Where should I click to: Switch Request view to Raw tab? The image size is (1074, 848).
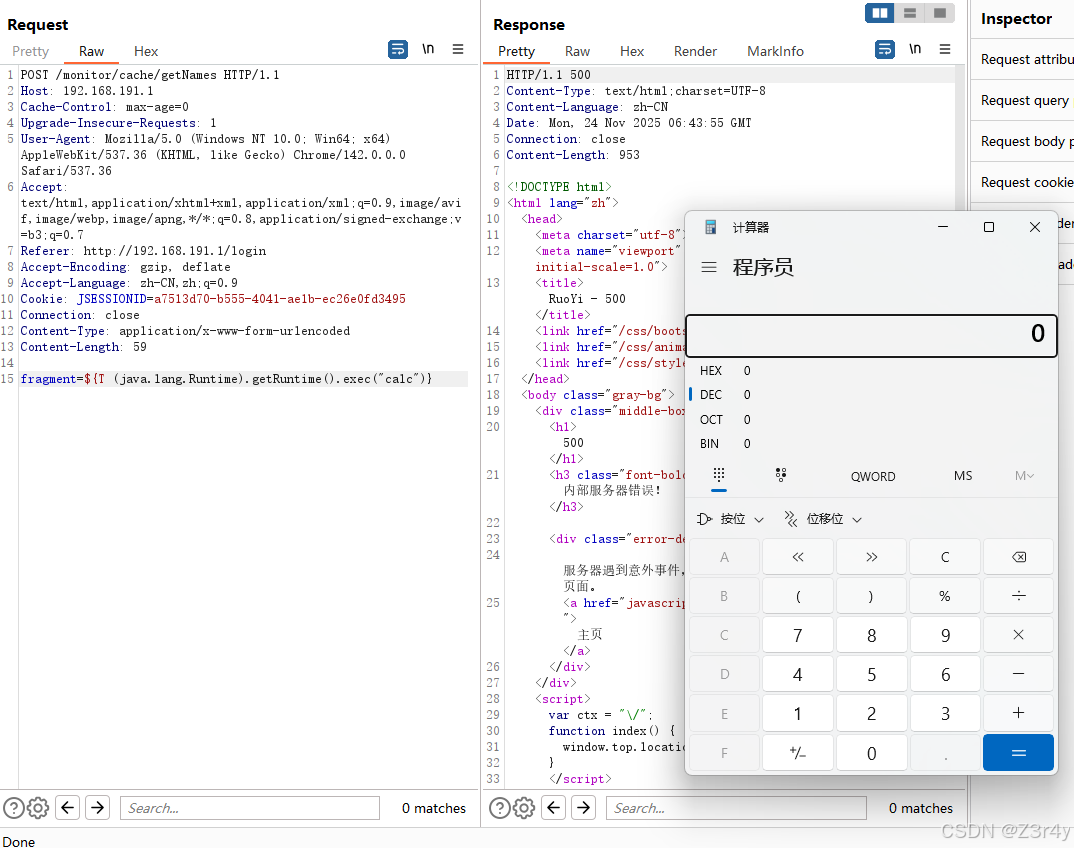[91, 51]
